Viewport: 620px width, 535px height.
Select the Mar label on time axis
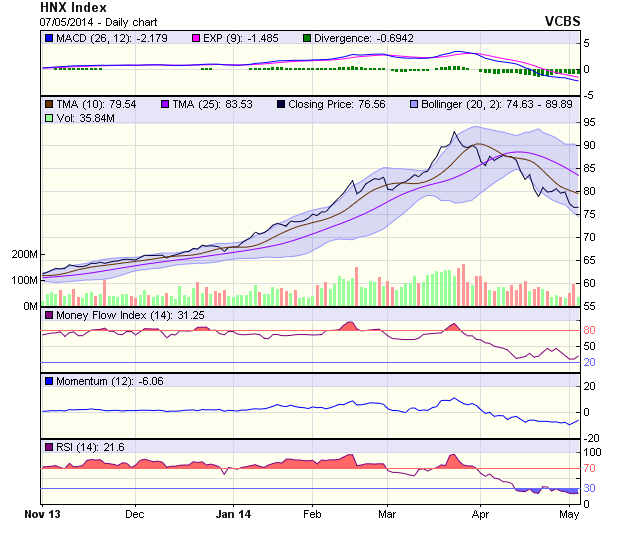tap(387, 515)
